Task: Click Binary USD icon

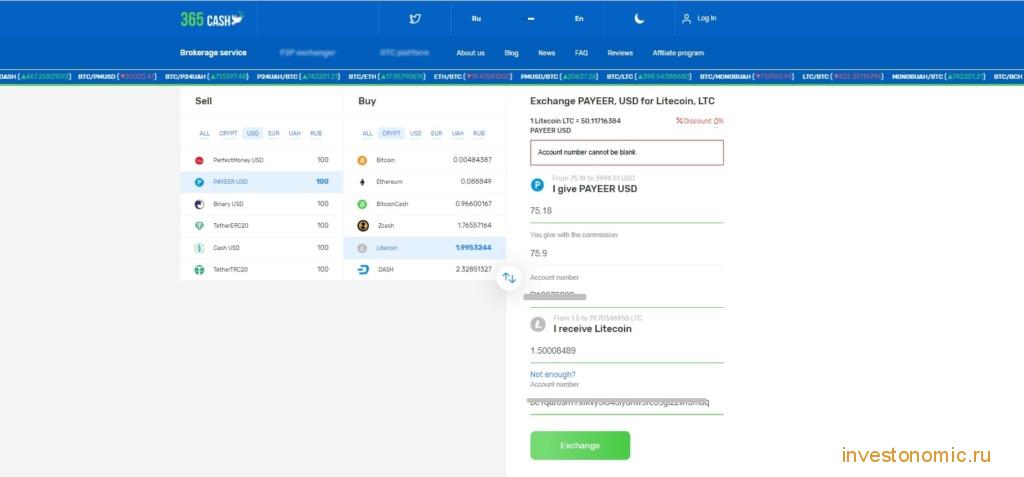Action: click(x=199, y=204)
